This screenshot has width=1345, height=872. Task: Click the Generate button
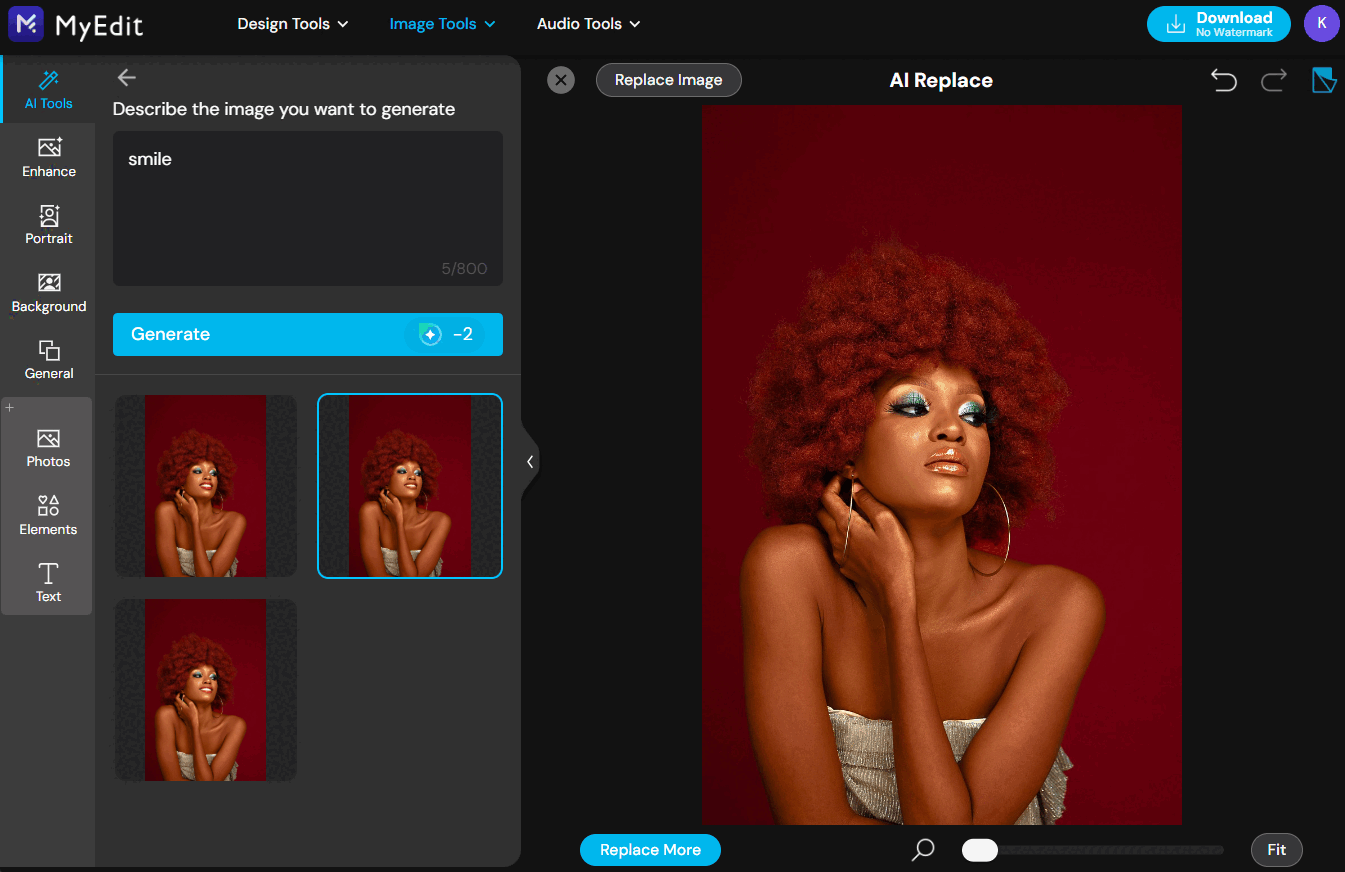tap(307, 334)
